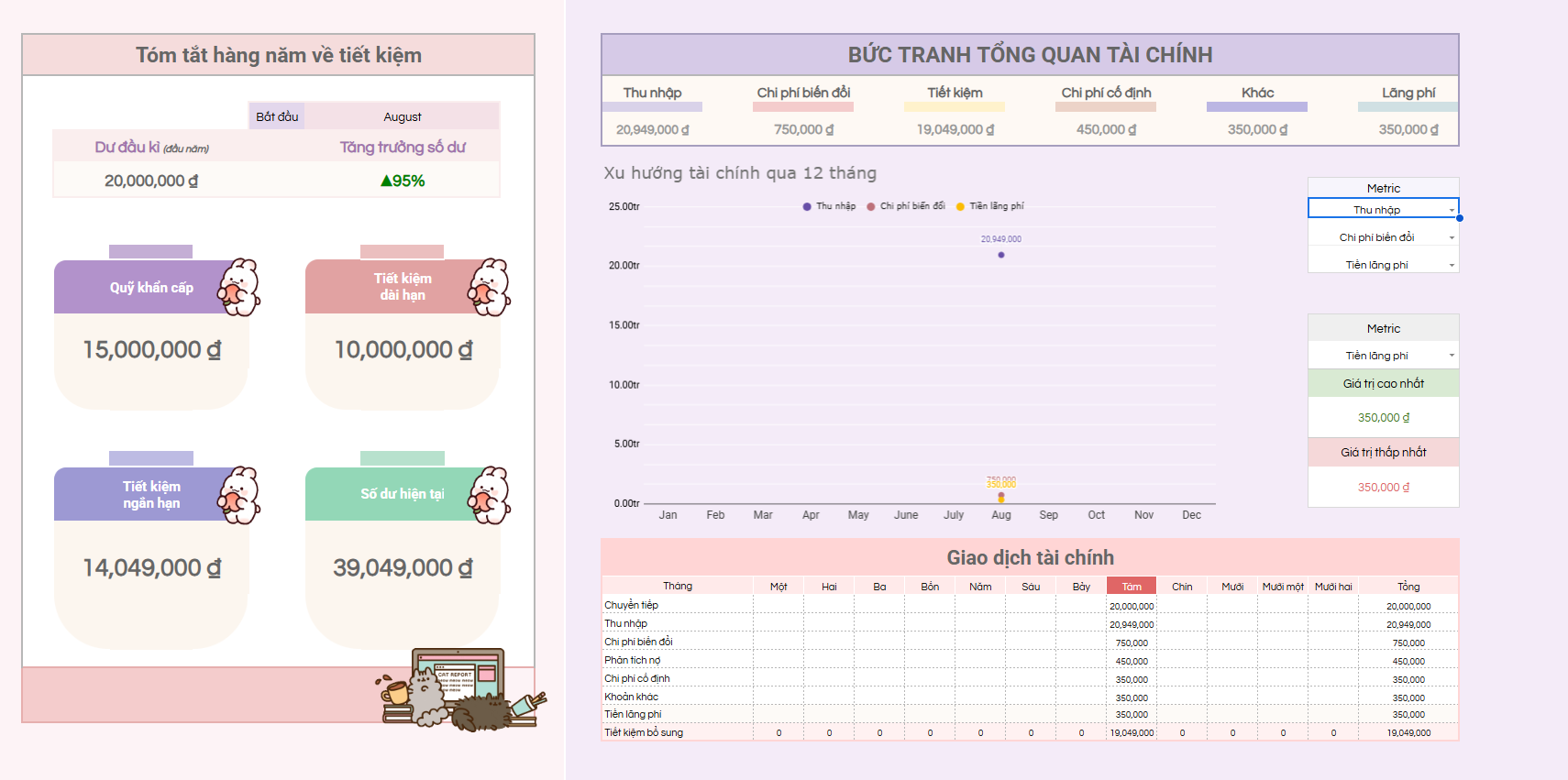
Task: Select the Mười hai column header
Action: (x=1333, y=586)
